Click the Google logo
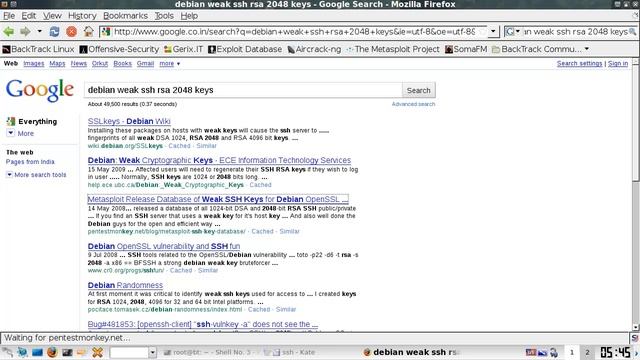The width and height of the screenshot is (640, 360). pos(40,90)
